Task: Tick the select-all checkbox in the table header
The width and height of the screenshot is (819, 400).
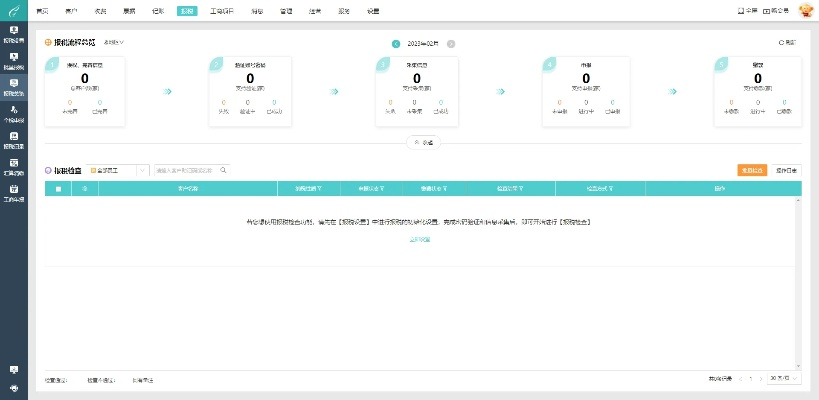Action: pyautogui.click(x=58, y=188)
